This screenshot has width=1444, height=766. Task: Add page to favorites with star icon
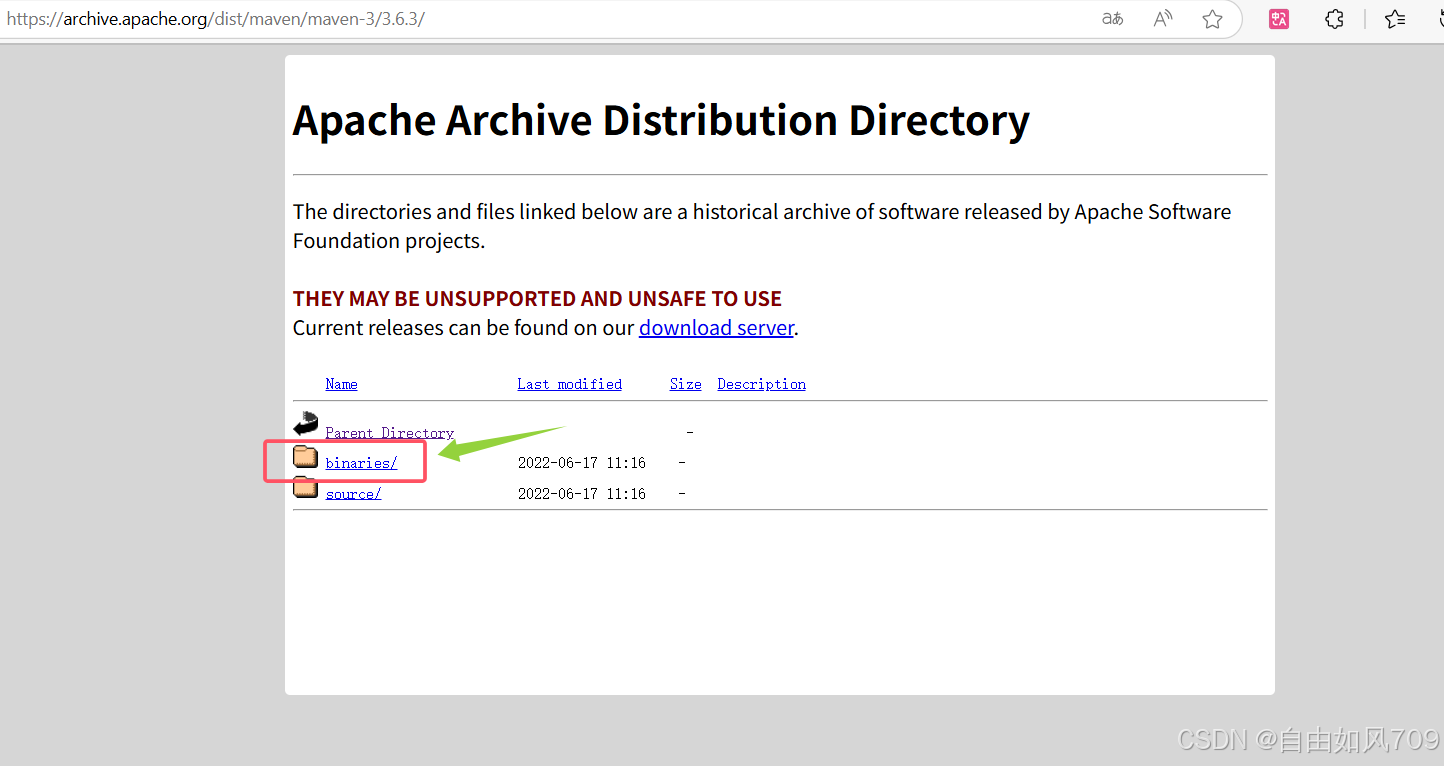1212,19
